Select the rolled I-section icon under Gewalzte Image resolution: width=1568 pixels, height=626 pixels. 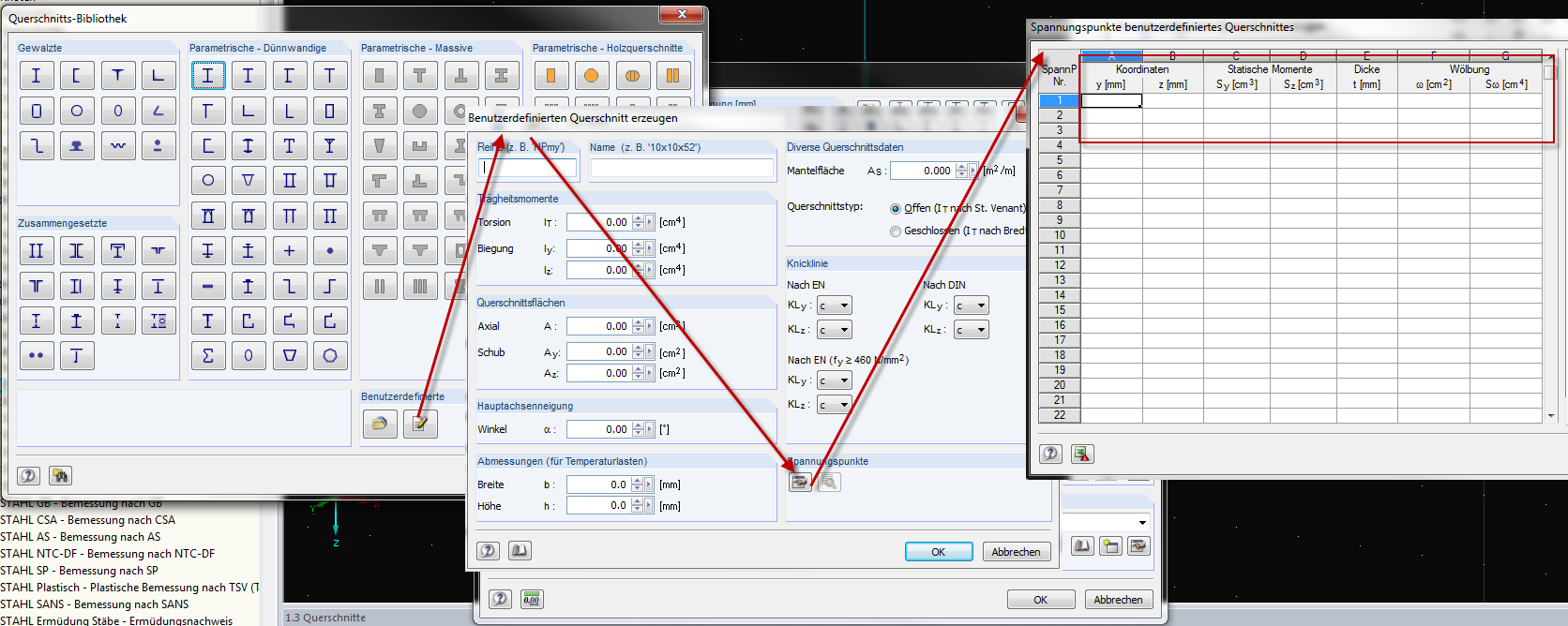pos(36,76)
